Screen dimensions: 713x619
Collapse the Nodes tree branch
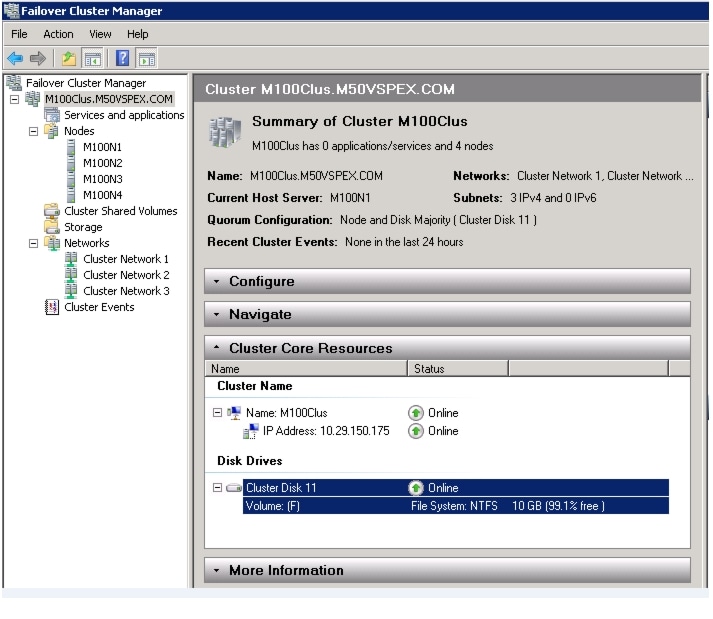click(33, 131)
